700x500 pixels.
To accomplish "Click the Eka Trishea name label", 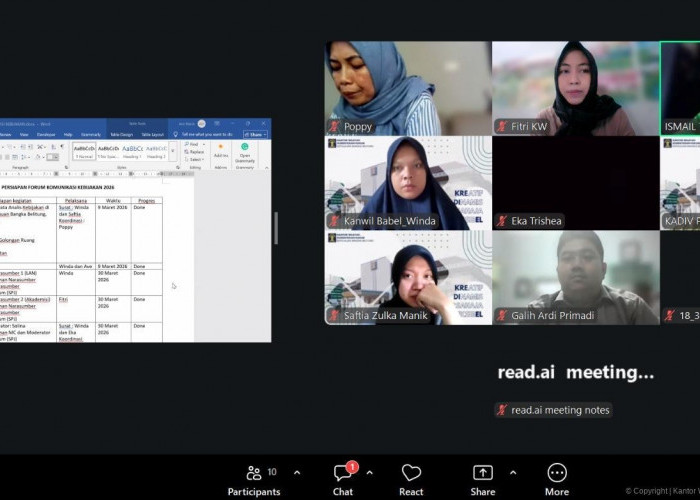I will (536, 221).
